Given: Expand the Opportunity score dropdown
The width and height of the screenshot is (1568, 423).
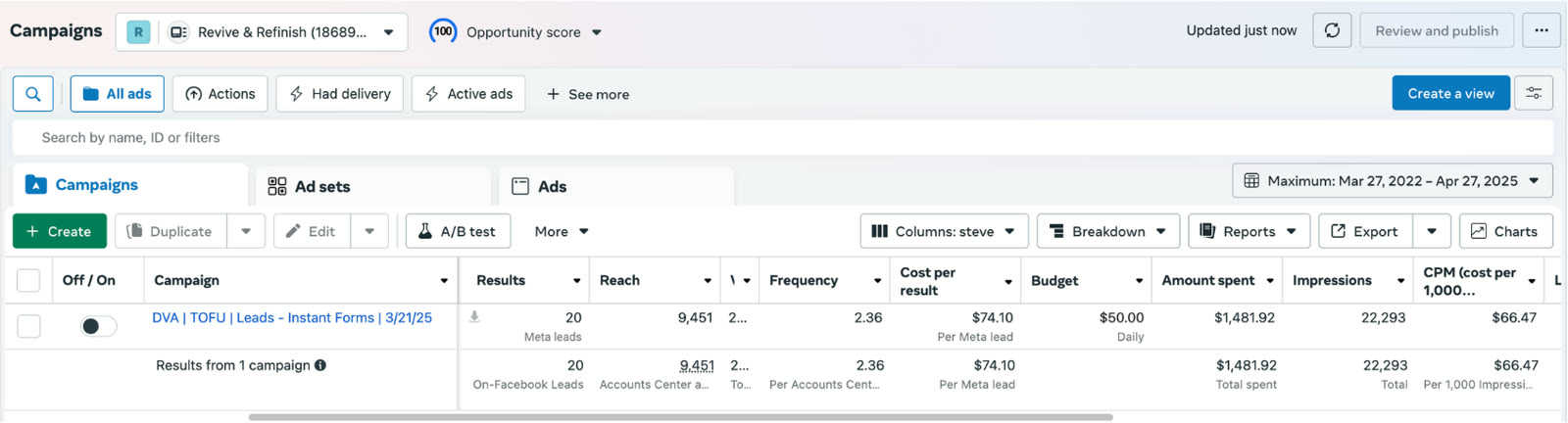Looking at the screenshot, I should pos(597,32).
